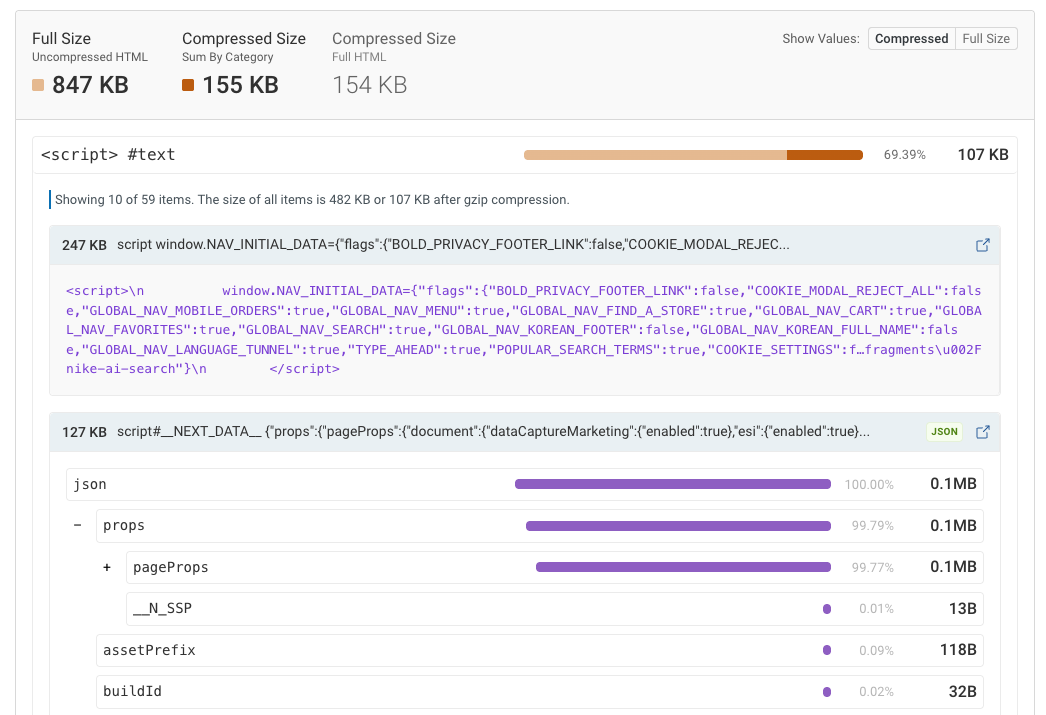Image resolution: width=1046 pixels, height=715 pixels.
Task: Click the pageProps progress bar
Action: 683,567
